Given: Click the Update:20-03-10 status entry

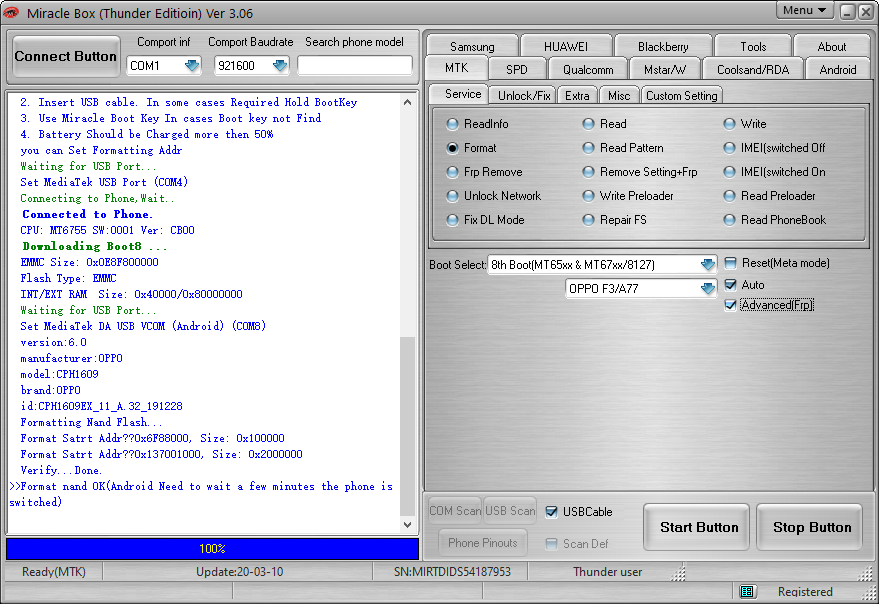Looking at the screenshot, I should pyautogui.click(x=239, y=571).
